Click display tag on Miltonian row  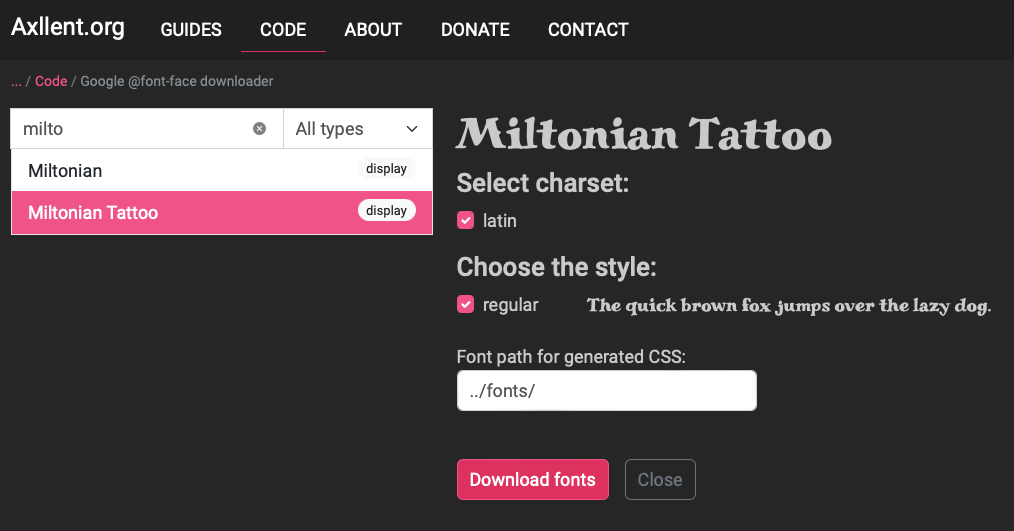pos(386,168)
